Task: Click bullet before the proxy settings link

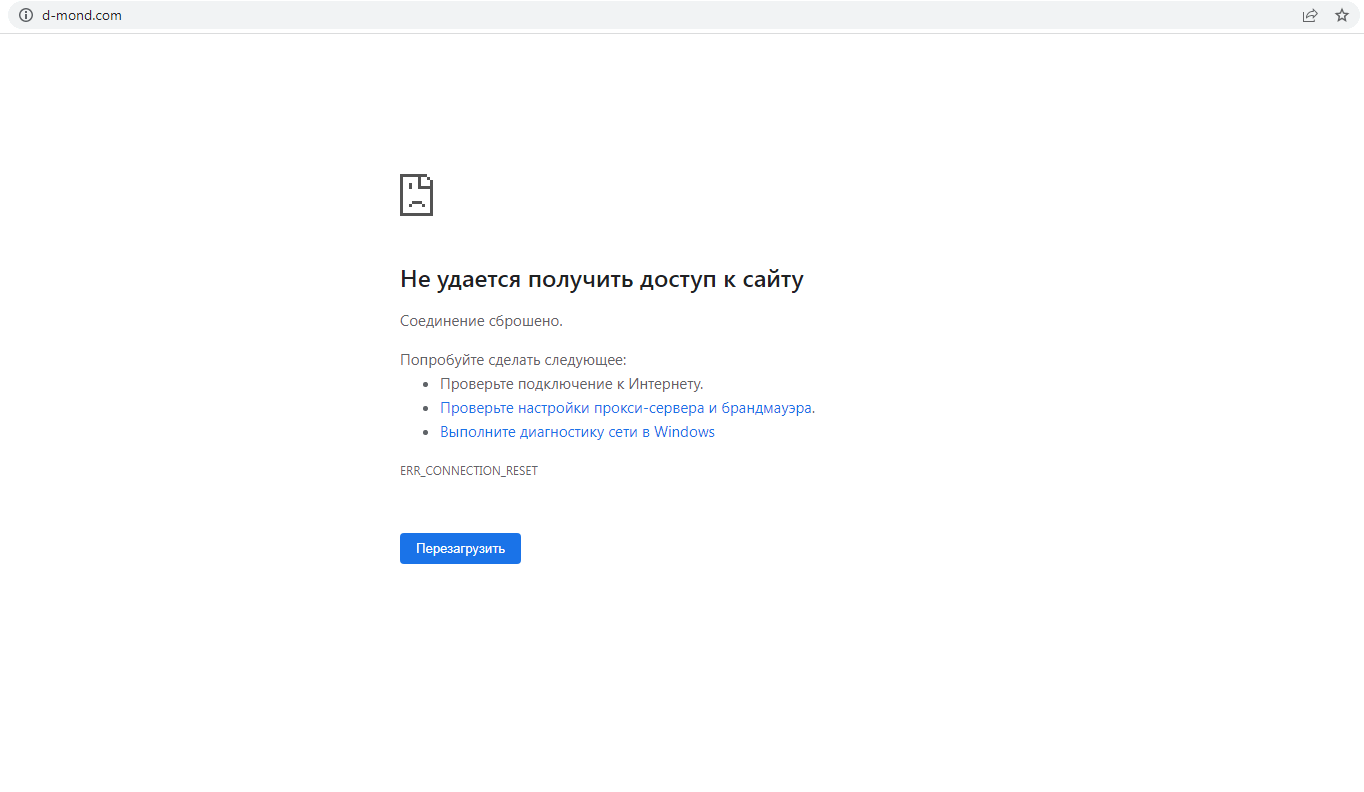Action: (426, 409)
